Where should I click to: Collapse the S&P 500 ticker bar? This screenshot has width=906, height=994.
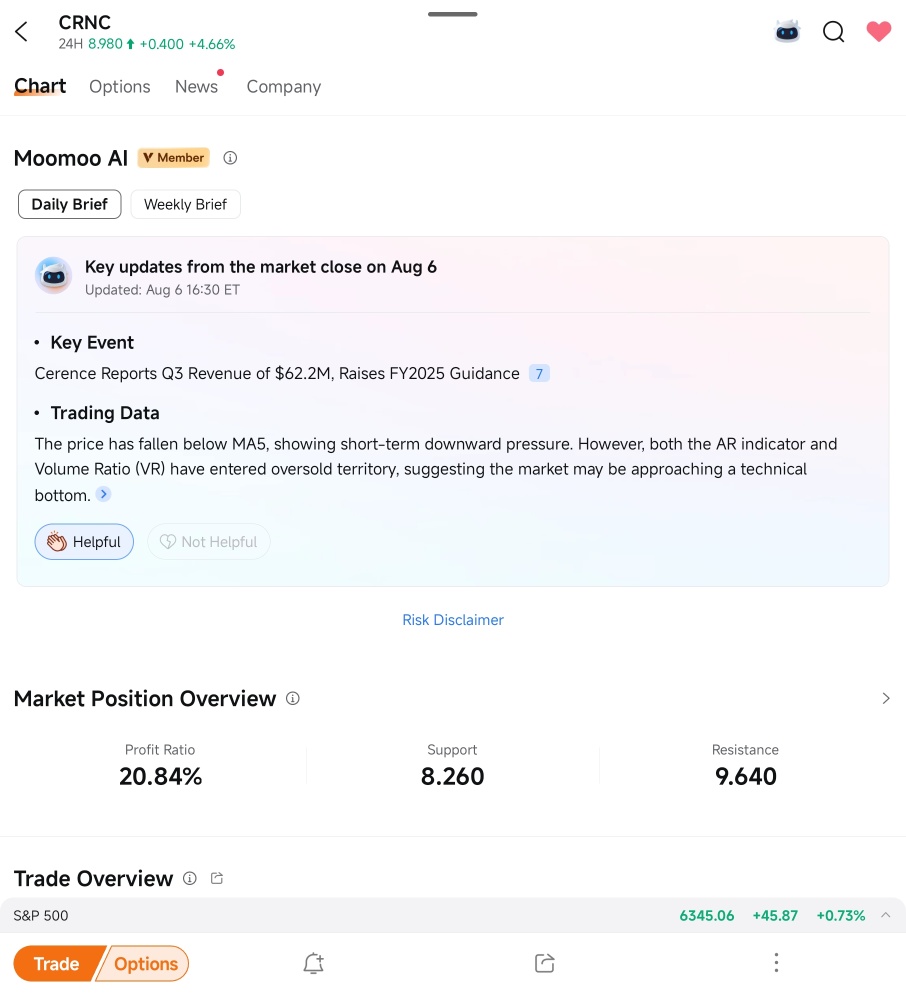[x=886, y=915]
